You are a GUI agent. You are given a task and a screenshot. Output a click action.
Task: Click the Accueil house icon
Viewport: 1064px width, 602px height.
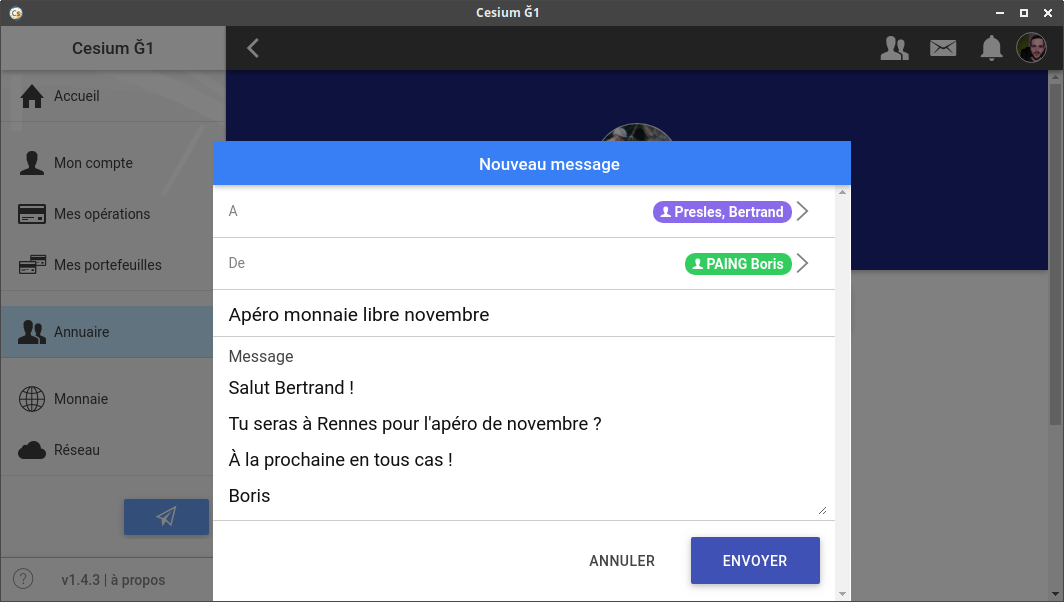tap(32, 96)
